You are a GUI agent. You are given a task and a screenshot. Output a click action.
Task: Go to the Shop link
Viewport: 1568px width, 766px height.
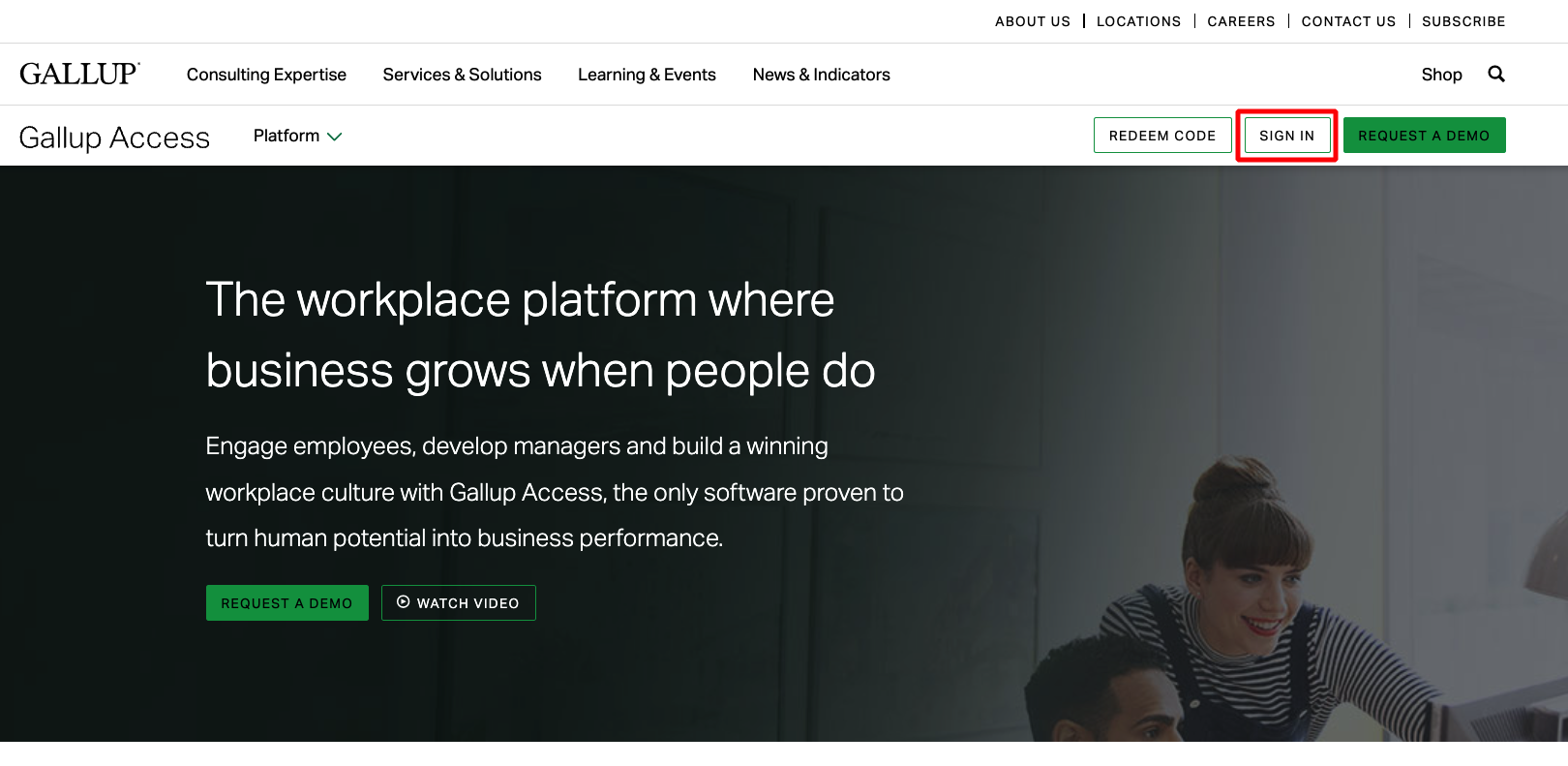(x=1441, y=75)
